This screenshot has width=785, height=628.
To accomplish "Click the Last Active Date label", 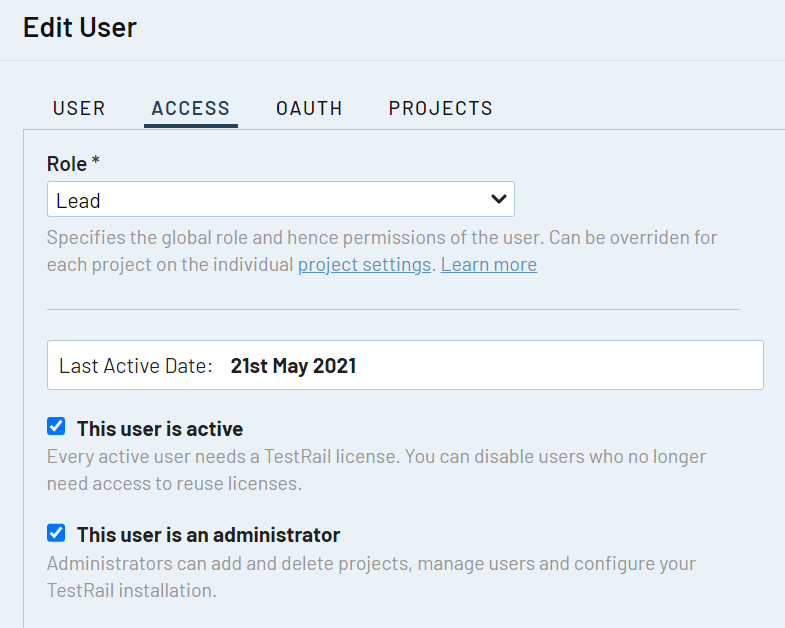I will point(136,366).
